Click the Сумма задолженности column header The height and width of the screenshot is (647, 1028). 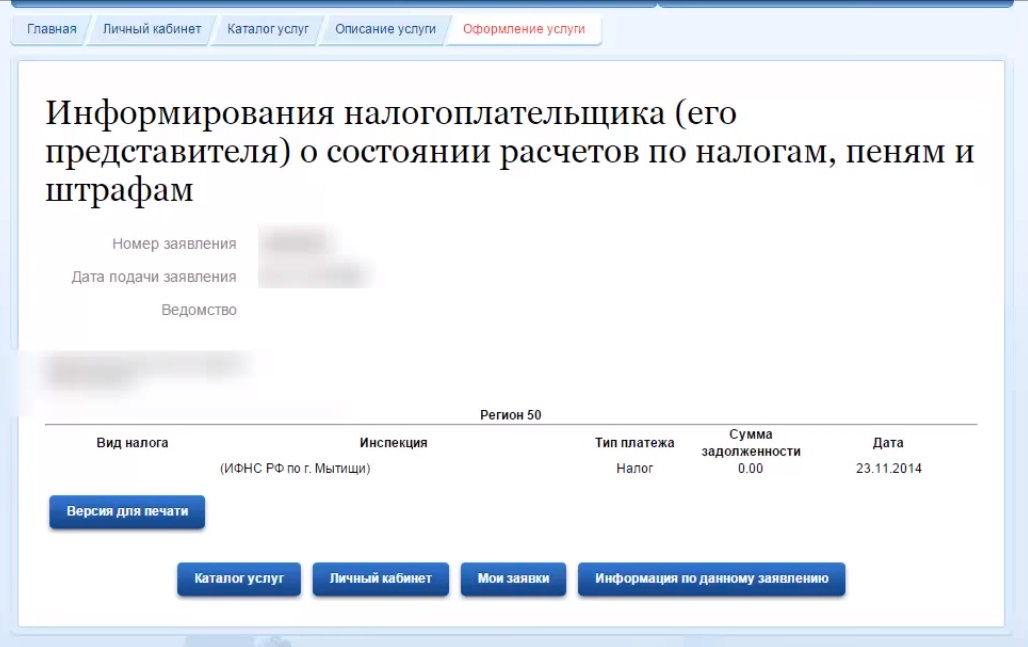(x=750, y=443)
